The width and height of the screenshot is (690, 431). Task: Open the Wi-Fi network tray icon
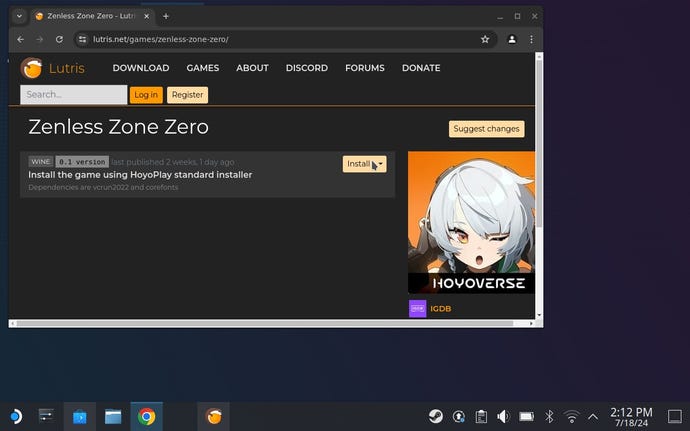[x=571, y=416]
